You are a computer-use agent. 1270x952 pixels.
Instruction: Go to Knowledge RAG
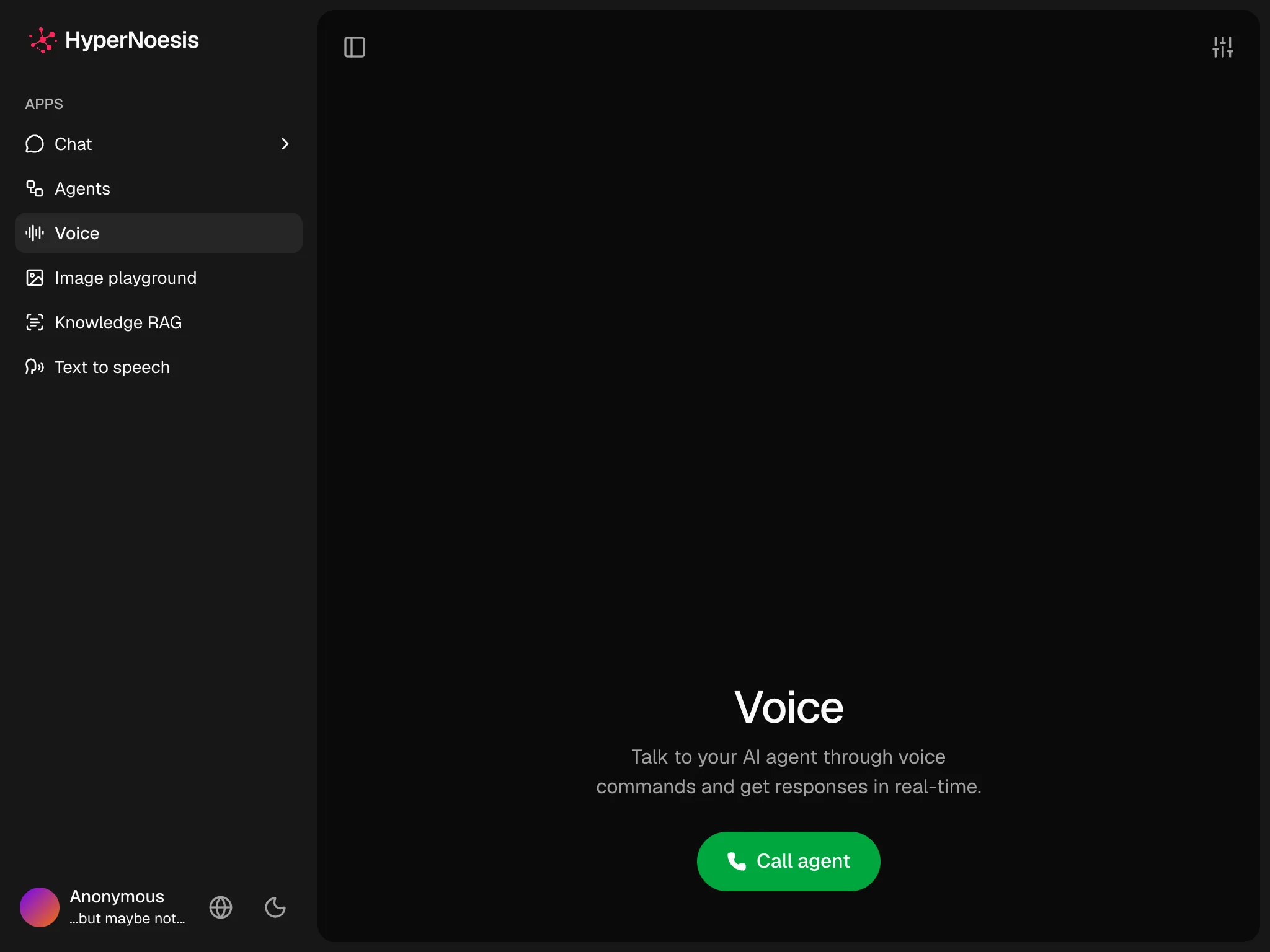(158, 322)
